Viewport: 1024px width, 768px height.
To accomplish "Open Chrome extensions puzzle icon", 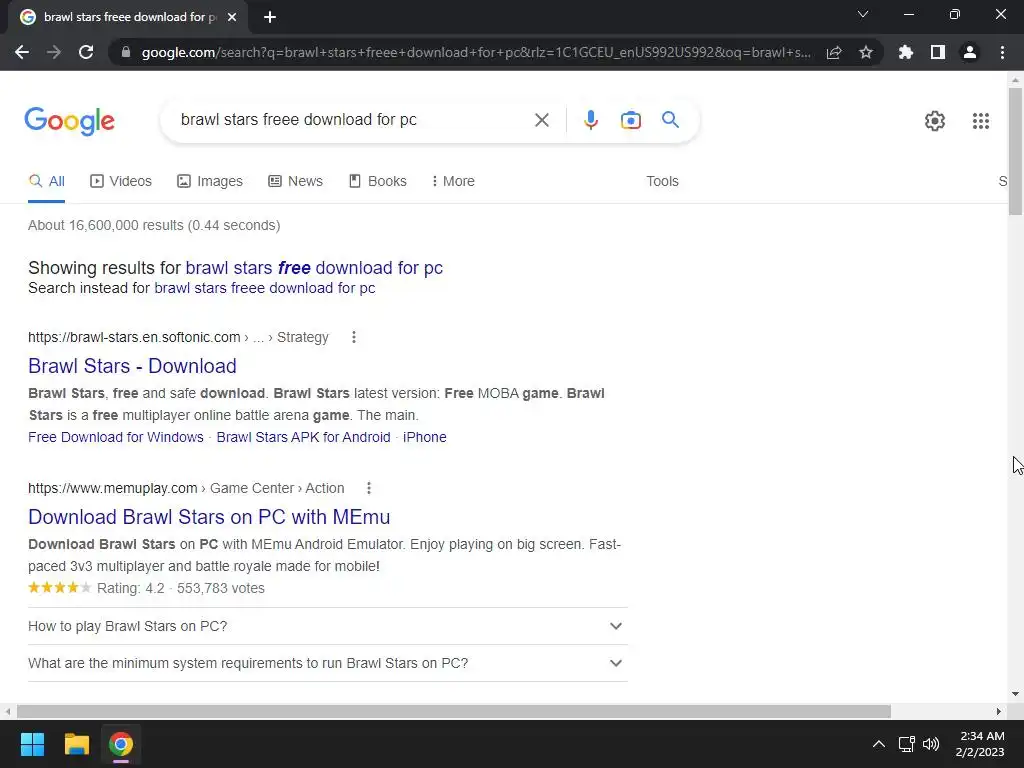I will pos(905,52).
